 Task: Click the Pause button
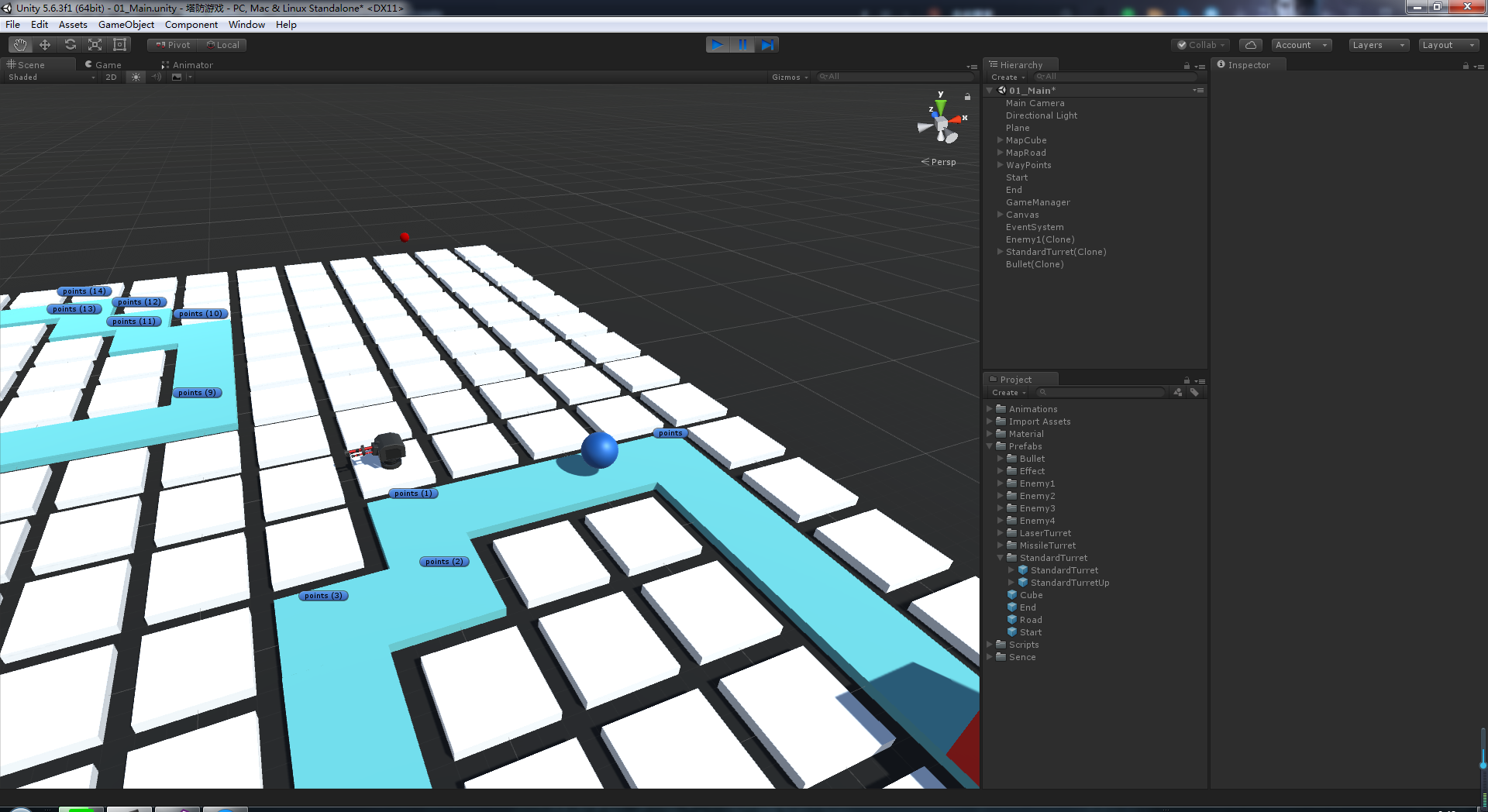click(742, 45)
